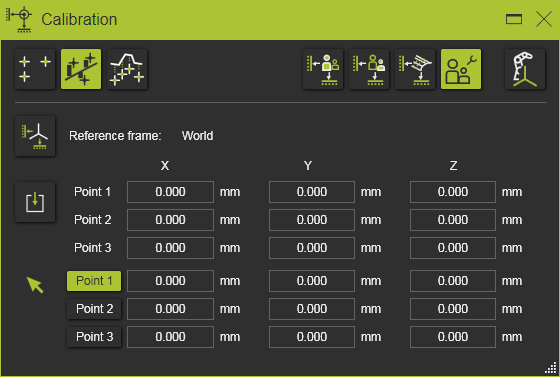The width and height of the screenshot is (560, 377).
Task: Click the top Point 1 X field
Action: point(170,192)
